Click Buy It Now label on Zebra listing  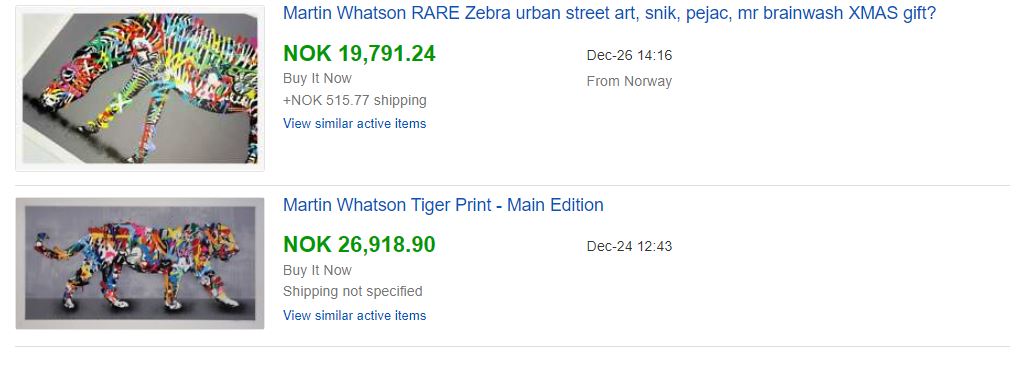317,78
